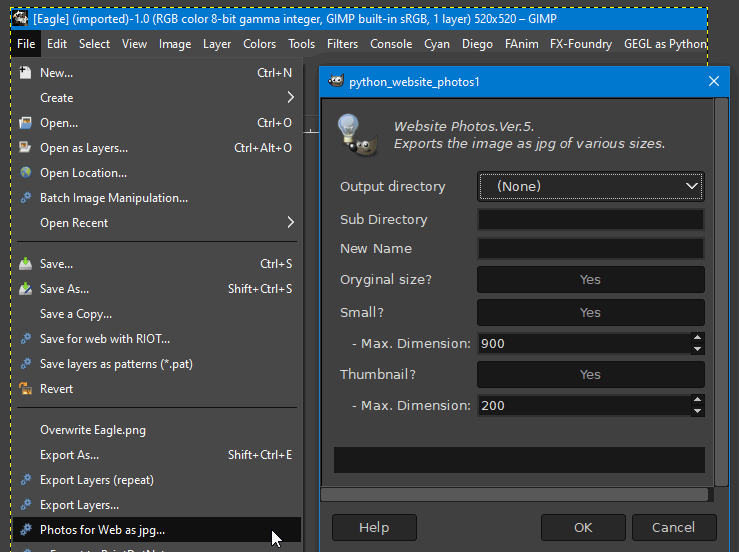
Task: Click the Open as Layers icon
Action: pyautogui.click(x=25, y=148)
